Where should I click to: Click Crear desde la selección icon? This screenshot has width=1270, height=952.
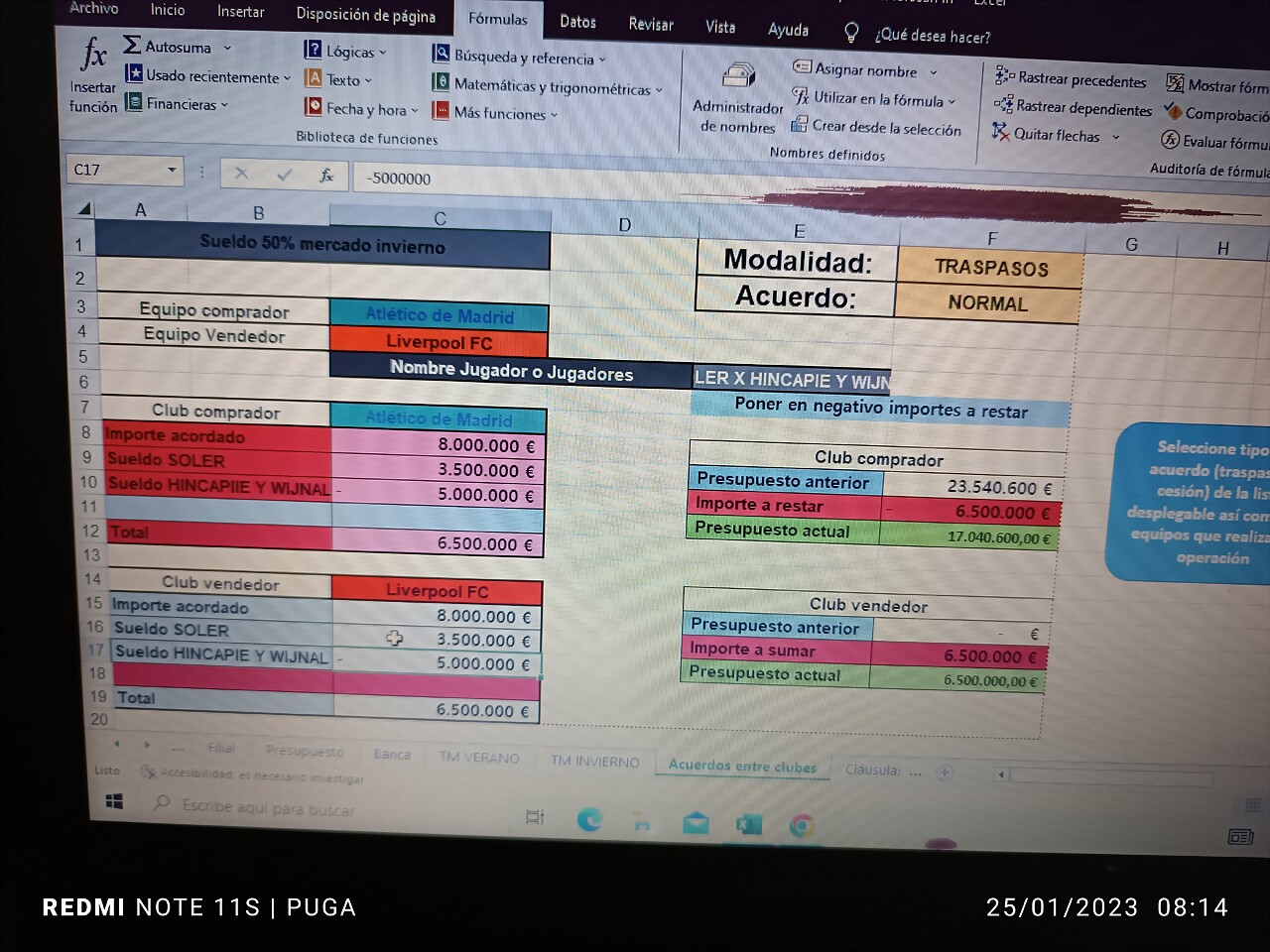coord(800,125)
